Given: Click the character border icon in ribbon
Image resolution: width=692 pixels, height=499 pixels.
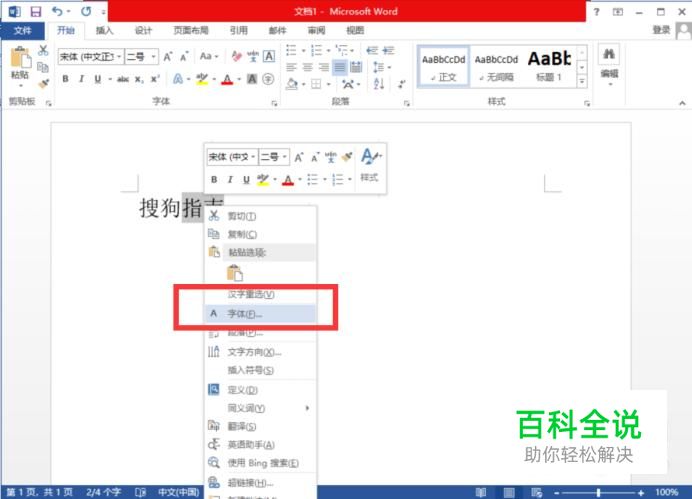Looking at the screenshot, I should click(x=269, y=56).
